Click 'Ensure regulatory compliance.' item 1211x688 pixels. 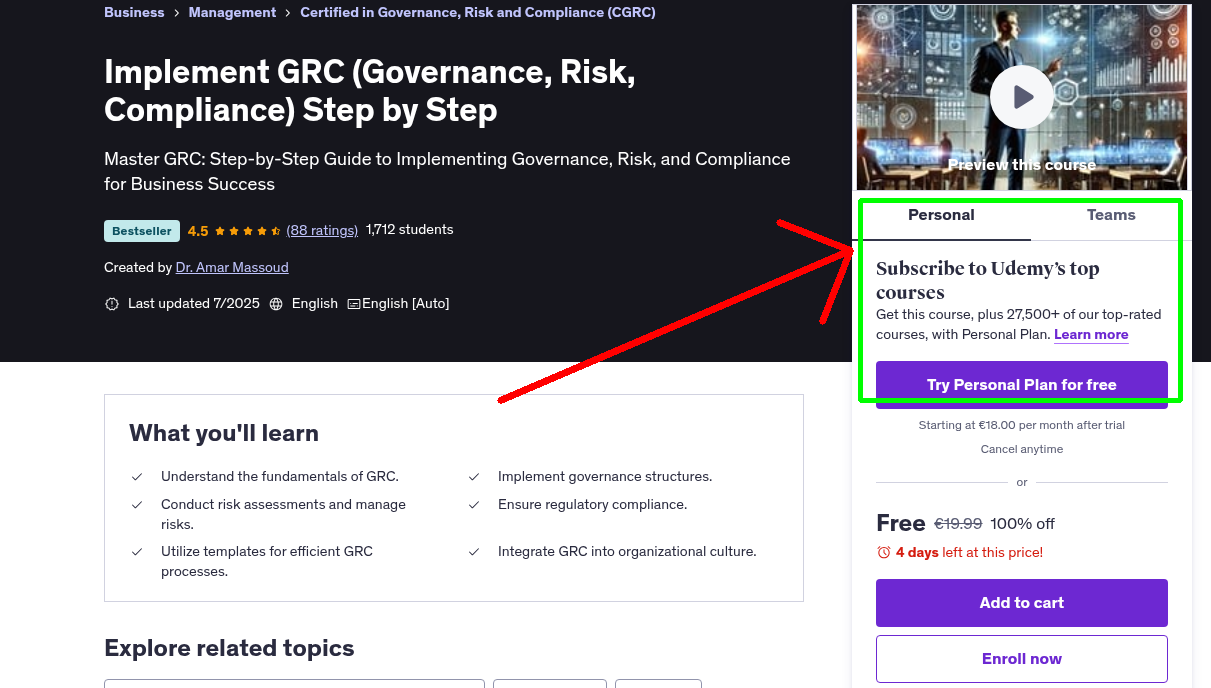[592, 505]
